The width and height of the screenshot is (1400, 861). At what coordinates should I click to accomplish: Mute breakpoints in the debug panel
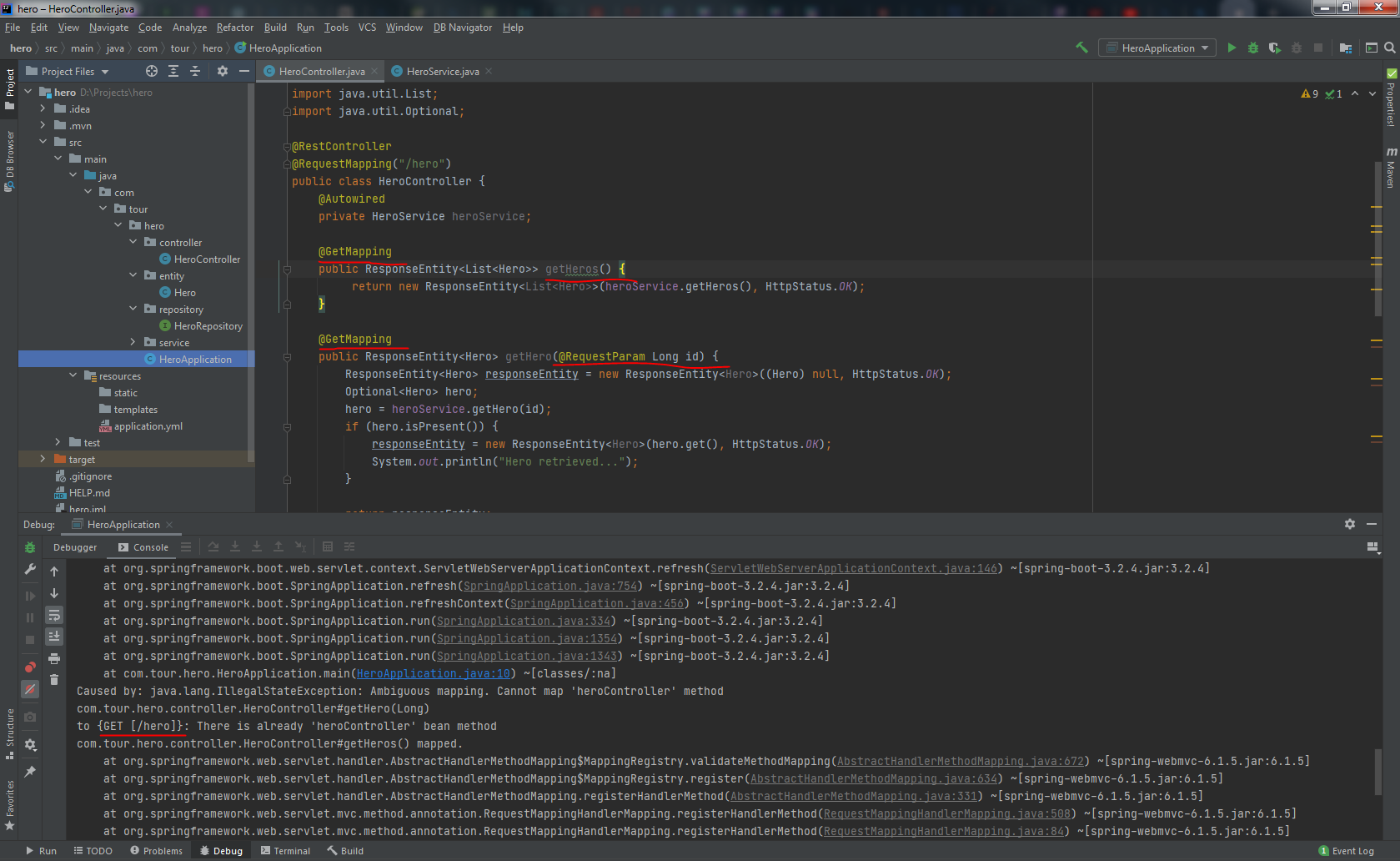30,690
